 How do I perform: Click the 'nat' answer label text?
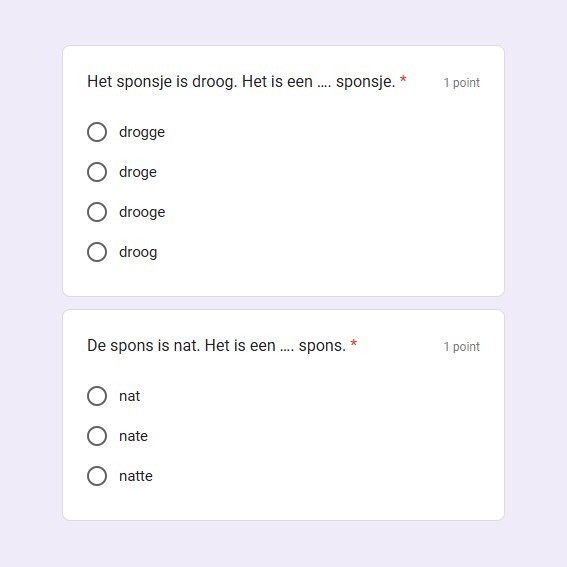pyautogui.click(x=129, y=396)
